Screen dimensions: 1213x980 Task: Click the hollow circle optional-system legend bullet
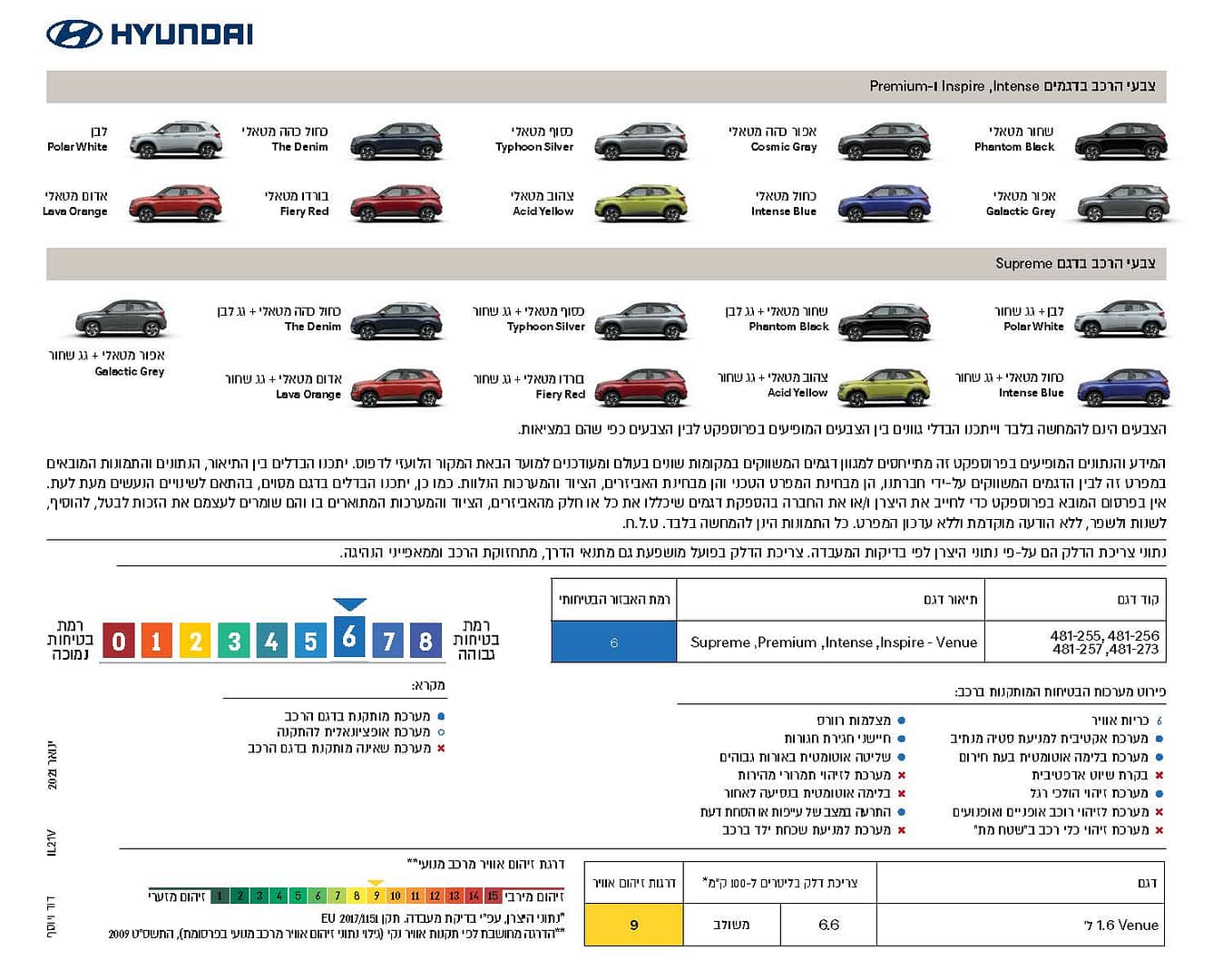click(441, 731)
